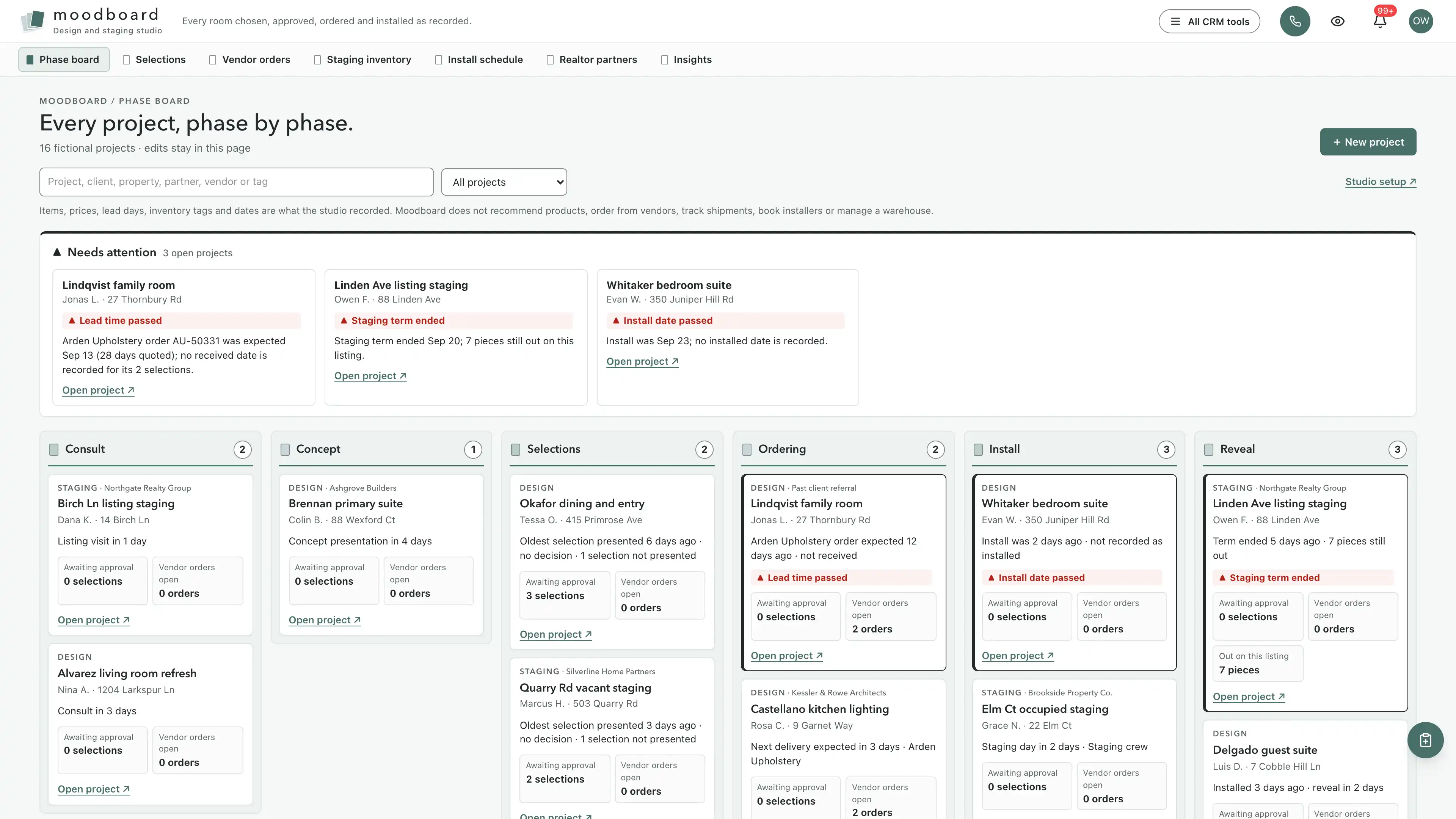Click the Concept column phase icon
The height and width of the screenshot is (819, 1456).
pyautogui.click(x=285, y=449)
